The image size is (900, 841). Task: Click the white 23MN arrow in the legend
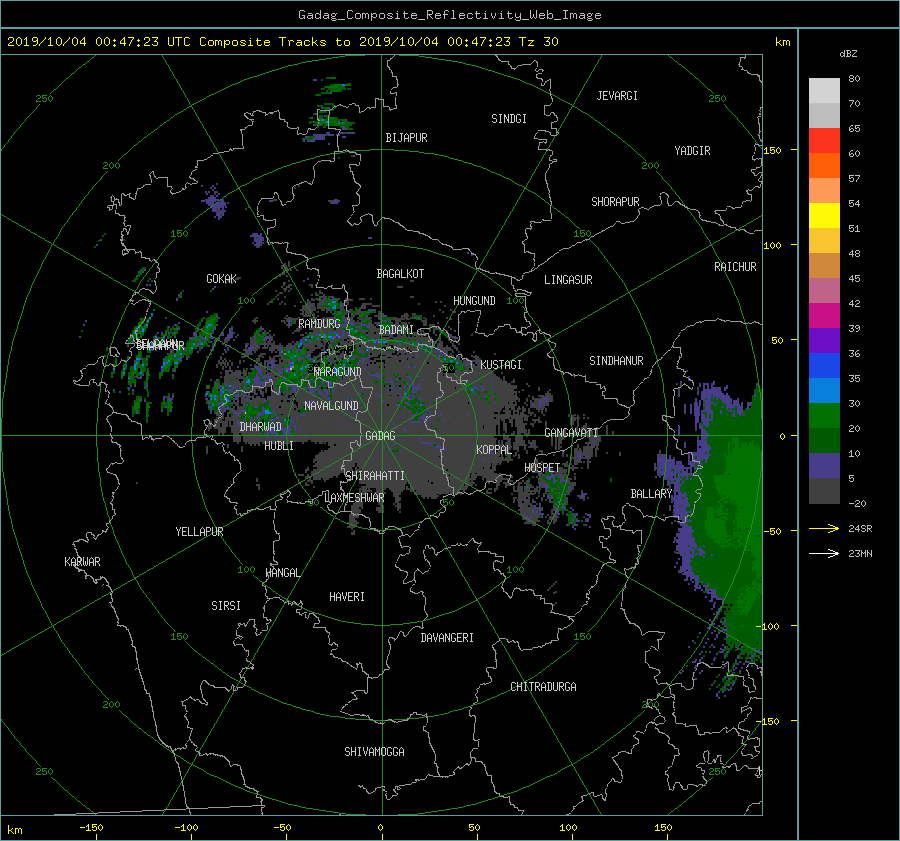tap(824, 553)
